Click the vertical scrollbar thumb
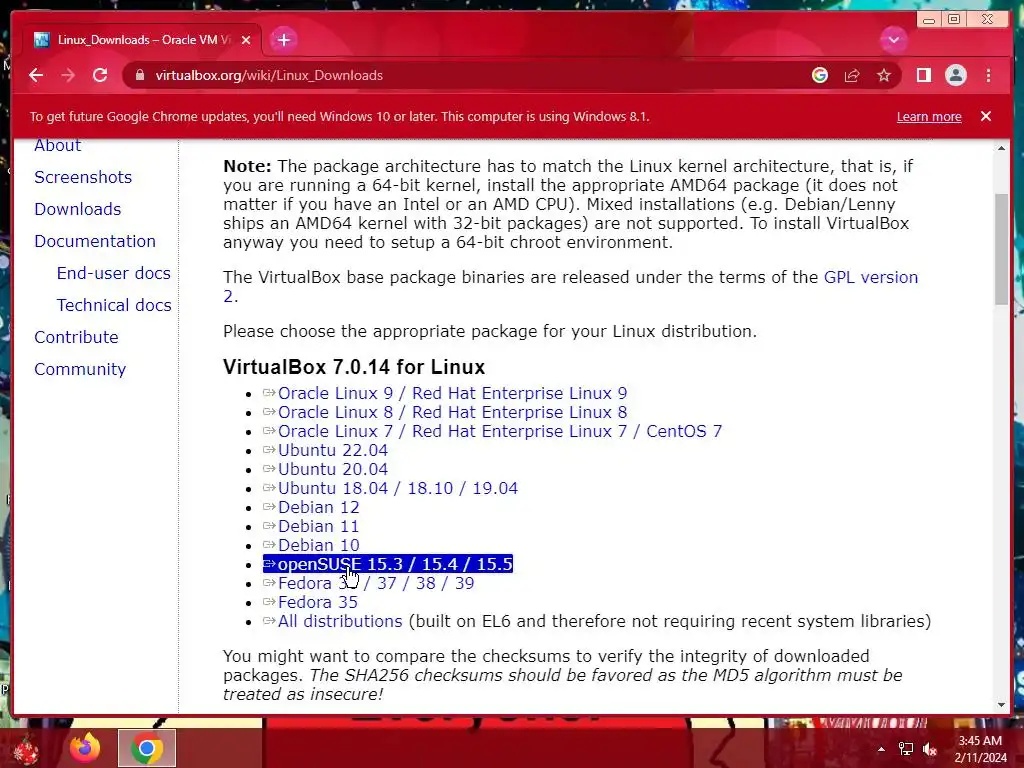The image size is (1024, 768). (1001, 249)
